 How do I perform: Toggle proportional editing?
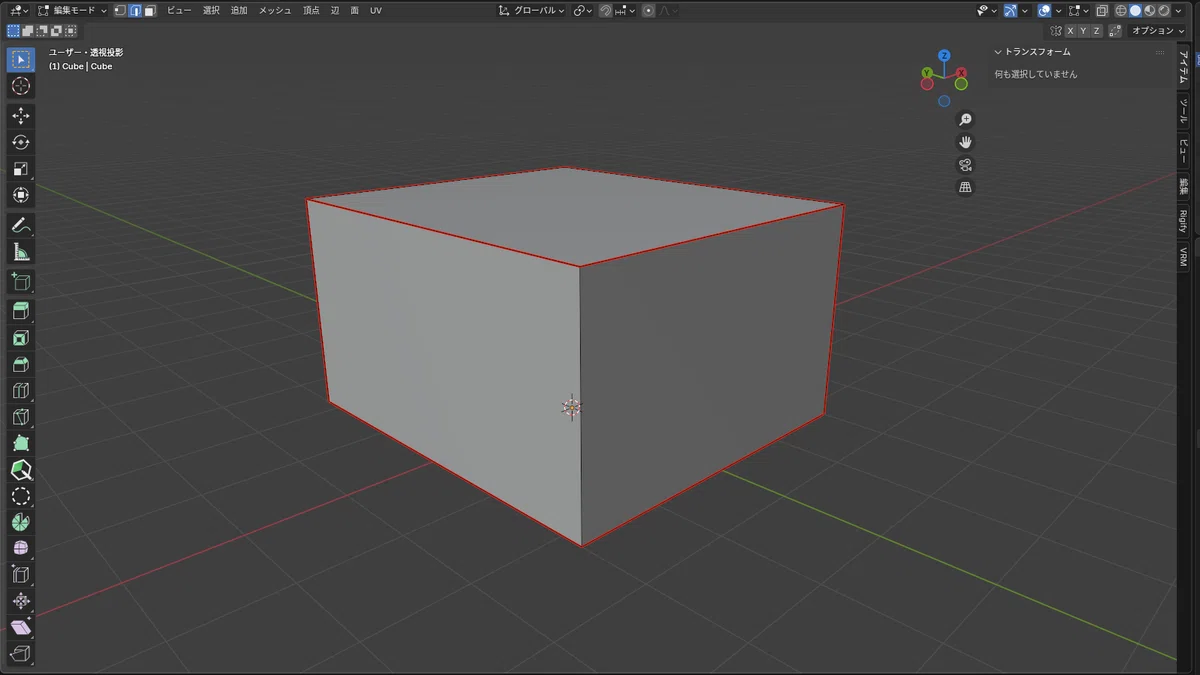[648, 10]
